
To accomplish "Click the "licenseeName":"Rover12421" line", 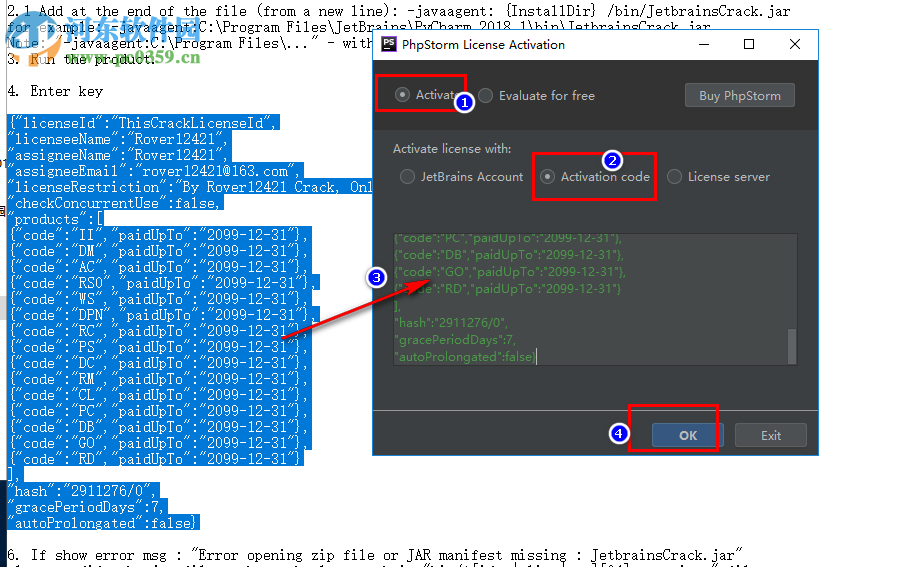I will tap(119, 139).
